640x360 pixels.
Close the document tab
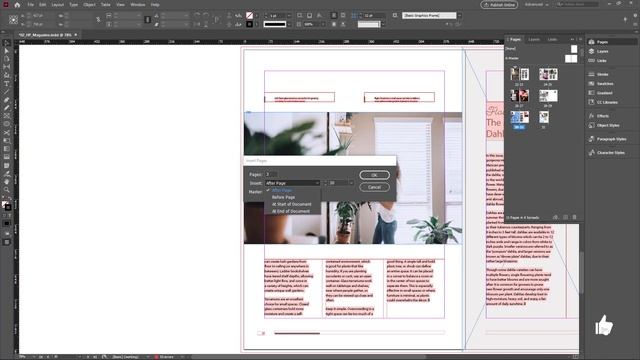point(76,35)
